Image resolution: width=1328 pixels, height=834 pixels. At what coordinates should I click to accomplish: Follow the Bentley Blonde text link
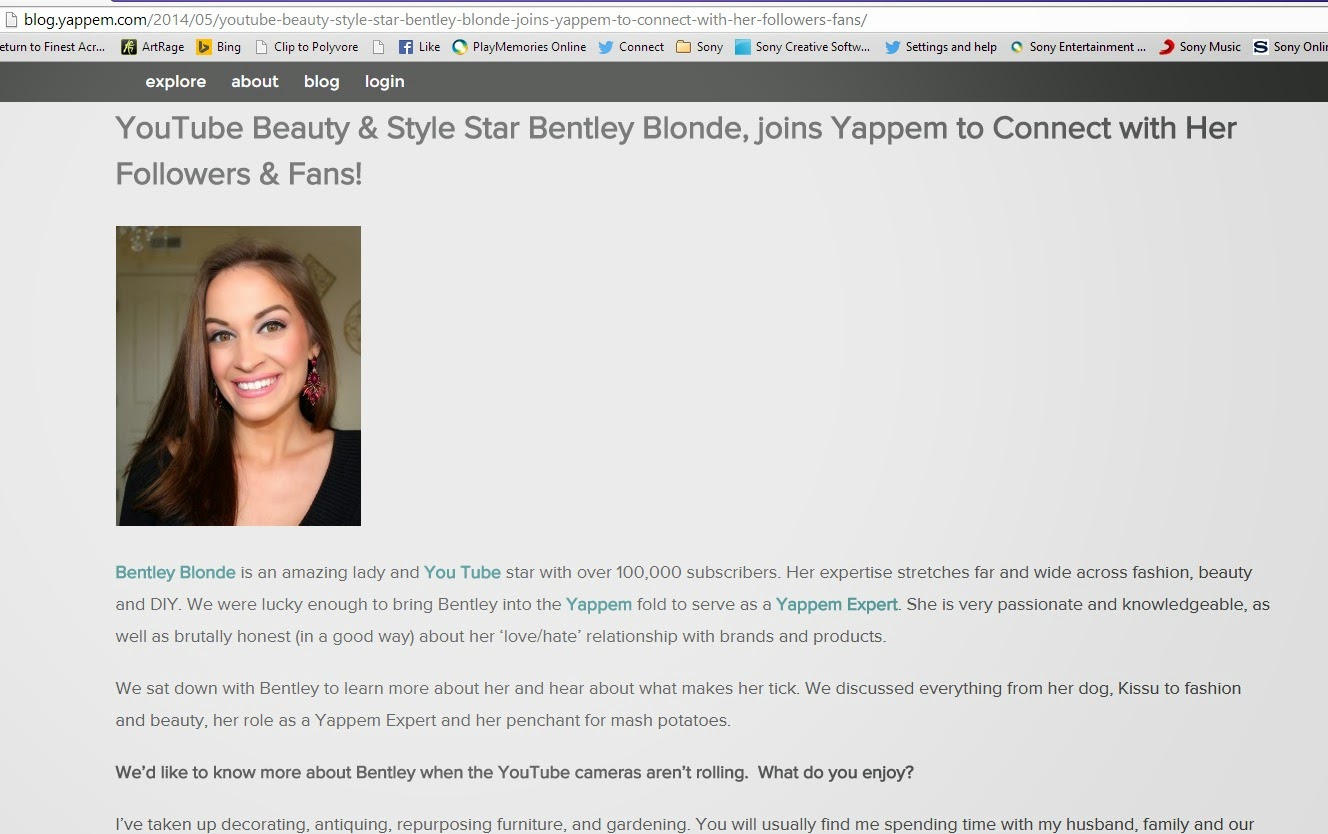(x=175, y=573)
